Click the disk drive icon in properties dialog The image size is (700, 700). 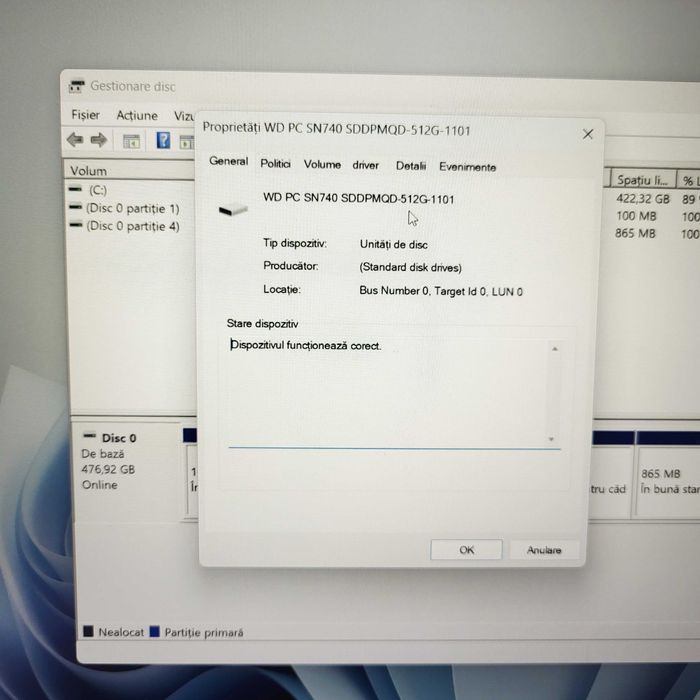tap(233, 209)
